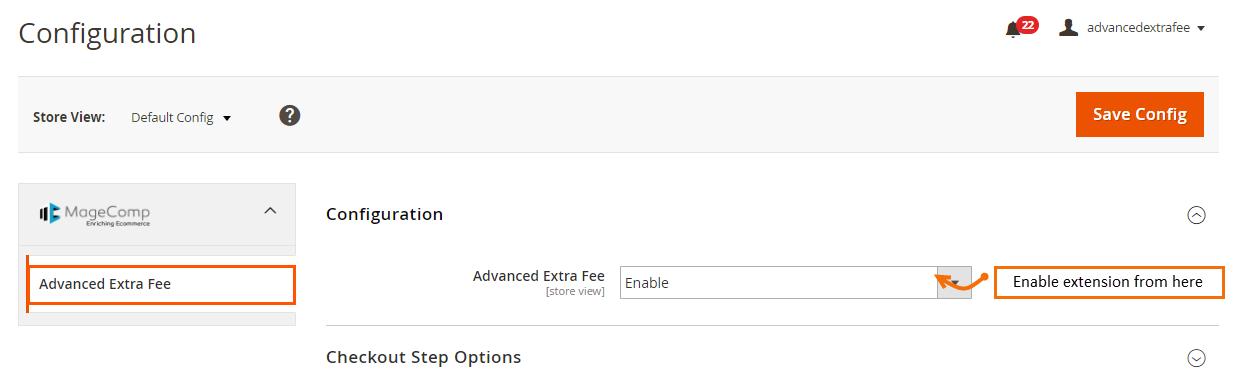Select Advanced Extra Fee sidebar item
Screen dimensions: 1236x389
coord(161,284)
